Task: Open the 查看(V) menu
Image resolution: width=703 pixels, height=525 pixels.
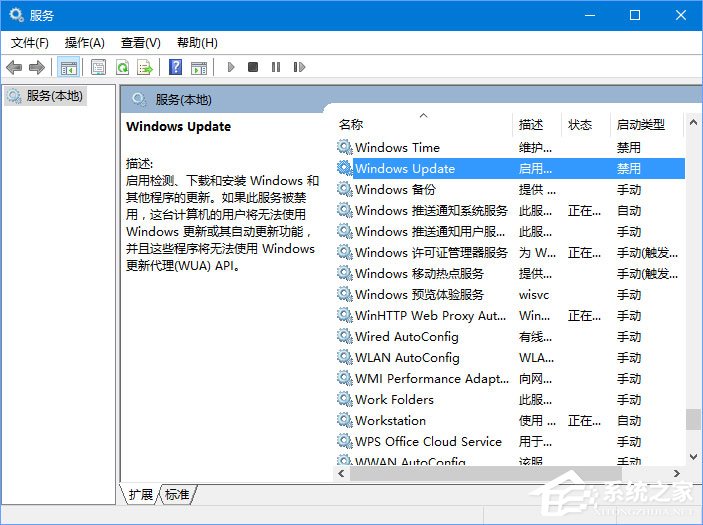Action: 140,43
